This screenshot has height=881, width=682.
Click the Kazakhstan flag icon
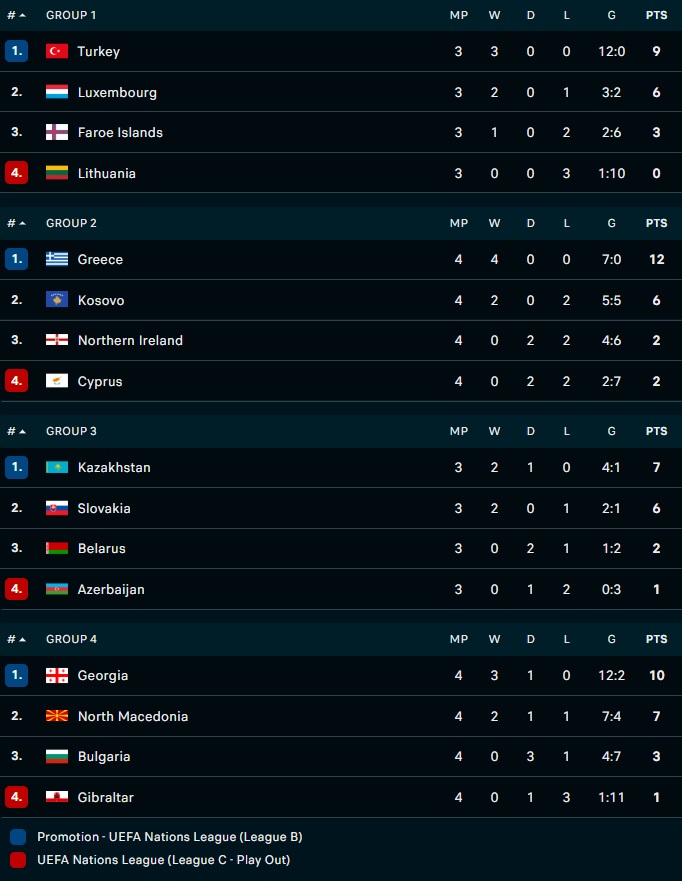pyautogui.click(x=57, y=467)
